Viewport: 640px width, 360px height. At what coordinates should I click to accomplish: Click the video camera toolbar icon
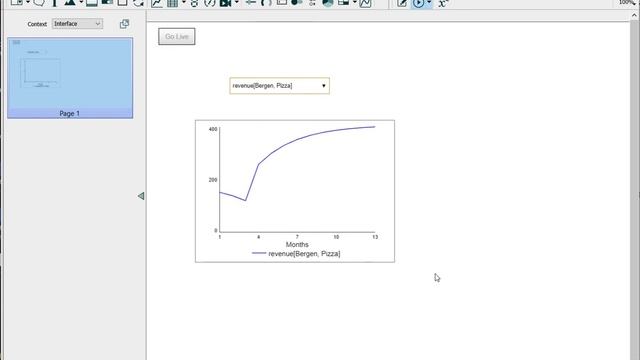pyautogui.click(x=225, y=3)
